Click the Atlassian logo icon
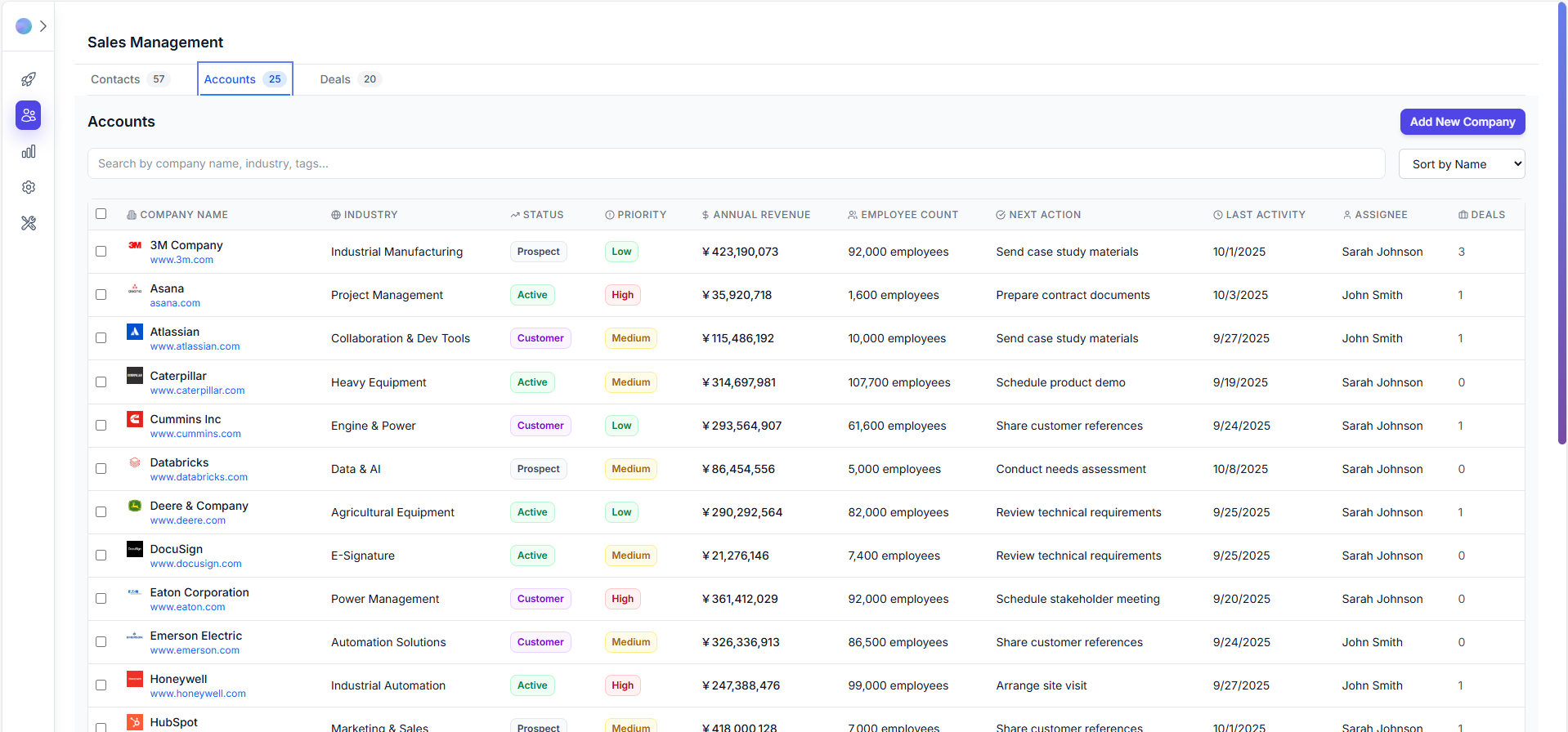The image size is (1568, 732). click(x=135, y=332)
